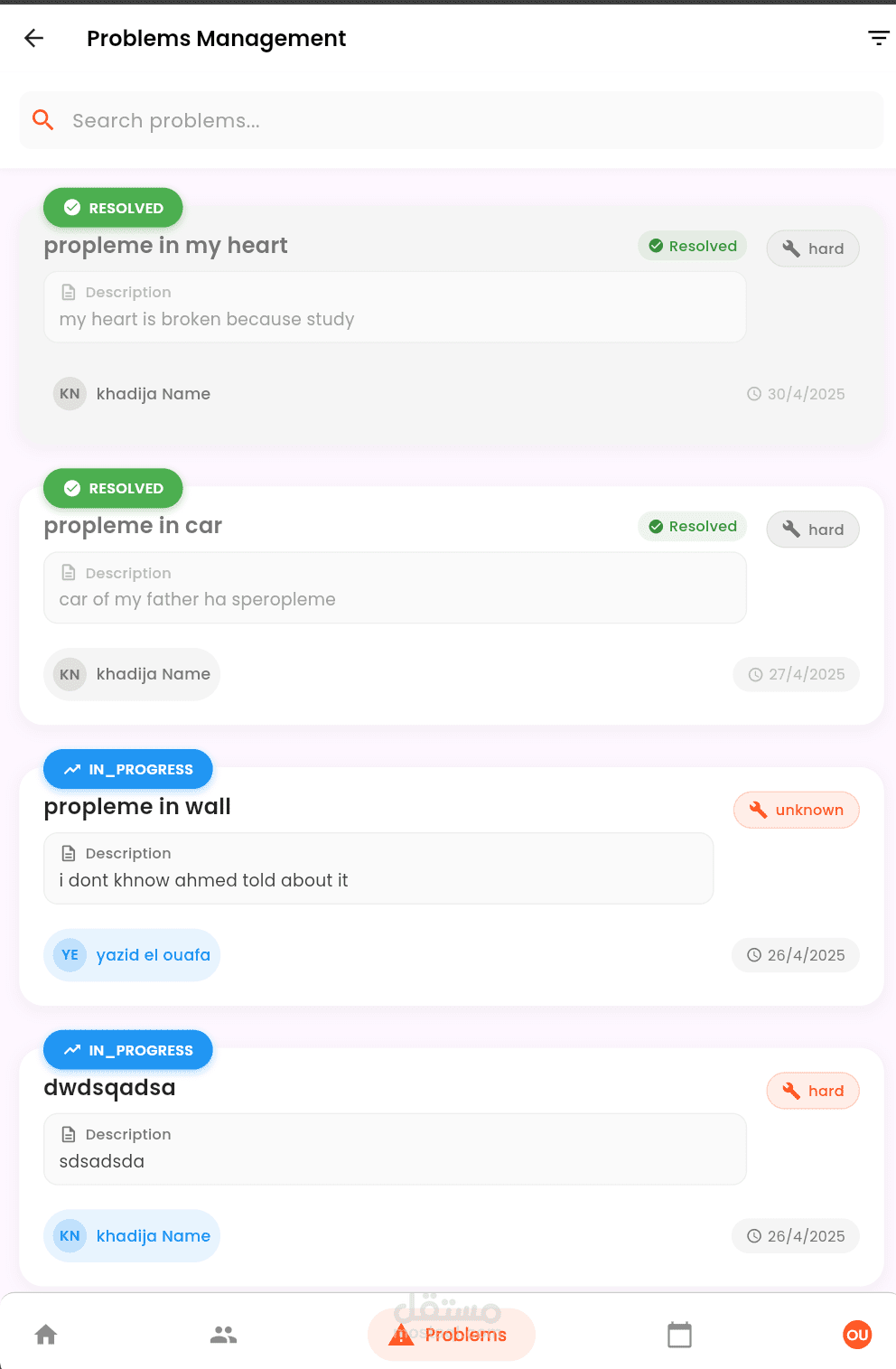Click the 27/4/2025 date chip
The height and width of the screenshot is (1369, 896).
796,674
